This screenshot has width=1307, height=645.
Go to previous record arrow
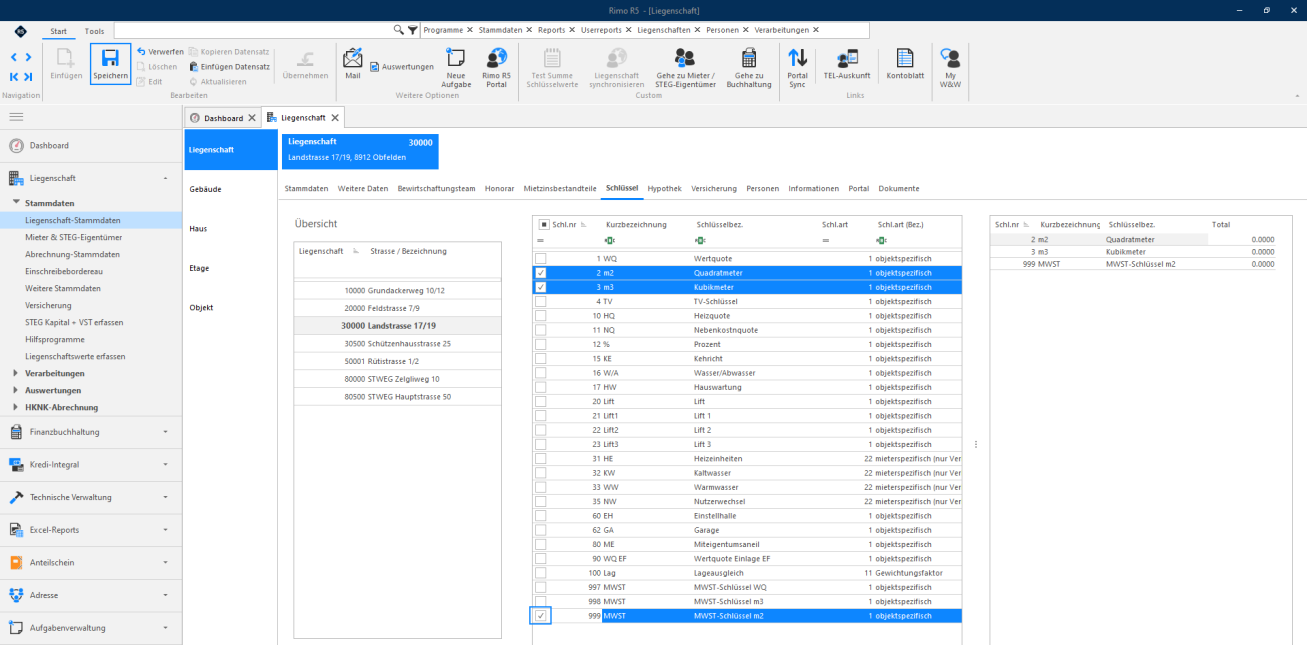point(14,57)
